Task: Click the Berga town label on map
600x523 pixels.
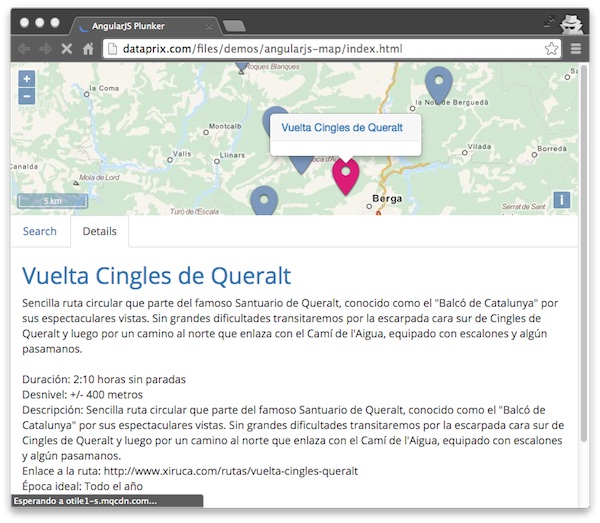Action: (x=387, y=198)
